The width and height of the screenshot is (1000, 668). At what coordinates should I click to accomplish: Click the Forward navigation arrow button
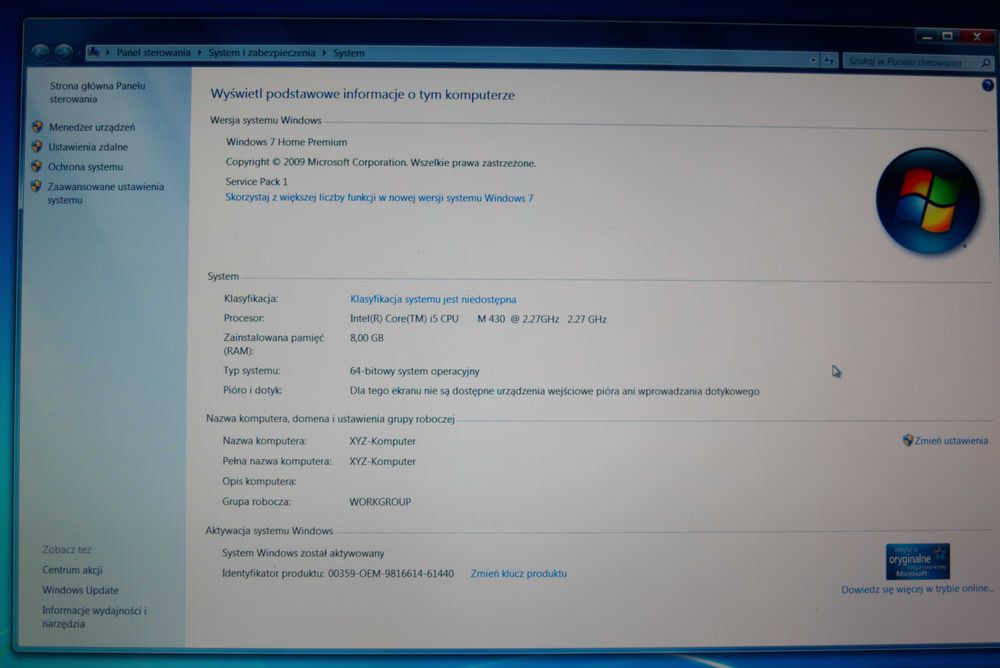click(x=63, y=52)
